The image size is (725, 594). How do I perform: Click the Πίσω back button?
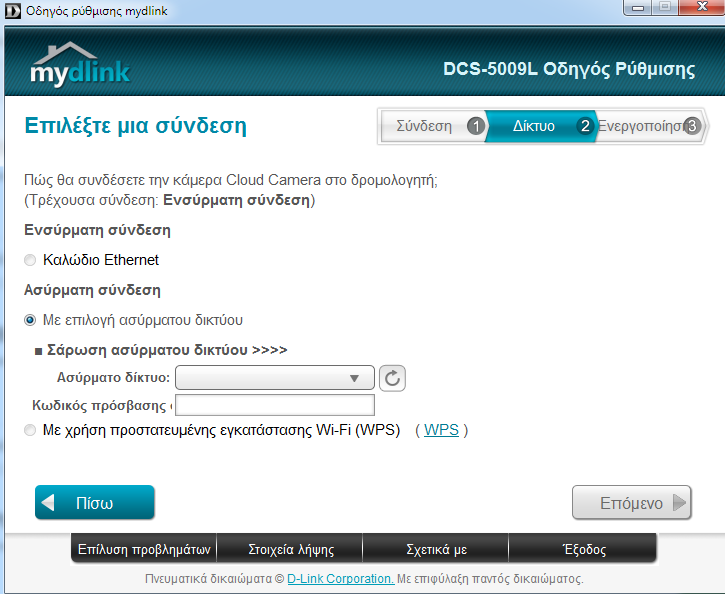pos(95,502)
